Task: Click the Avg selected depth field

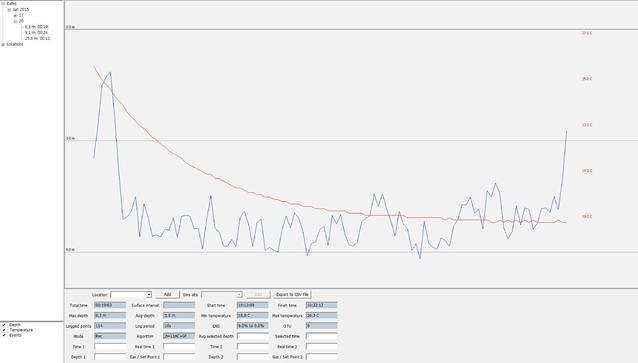Action: tap(252, 336)
